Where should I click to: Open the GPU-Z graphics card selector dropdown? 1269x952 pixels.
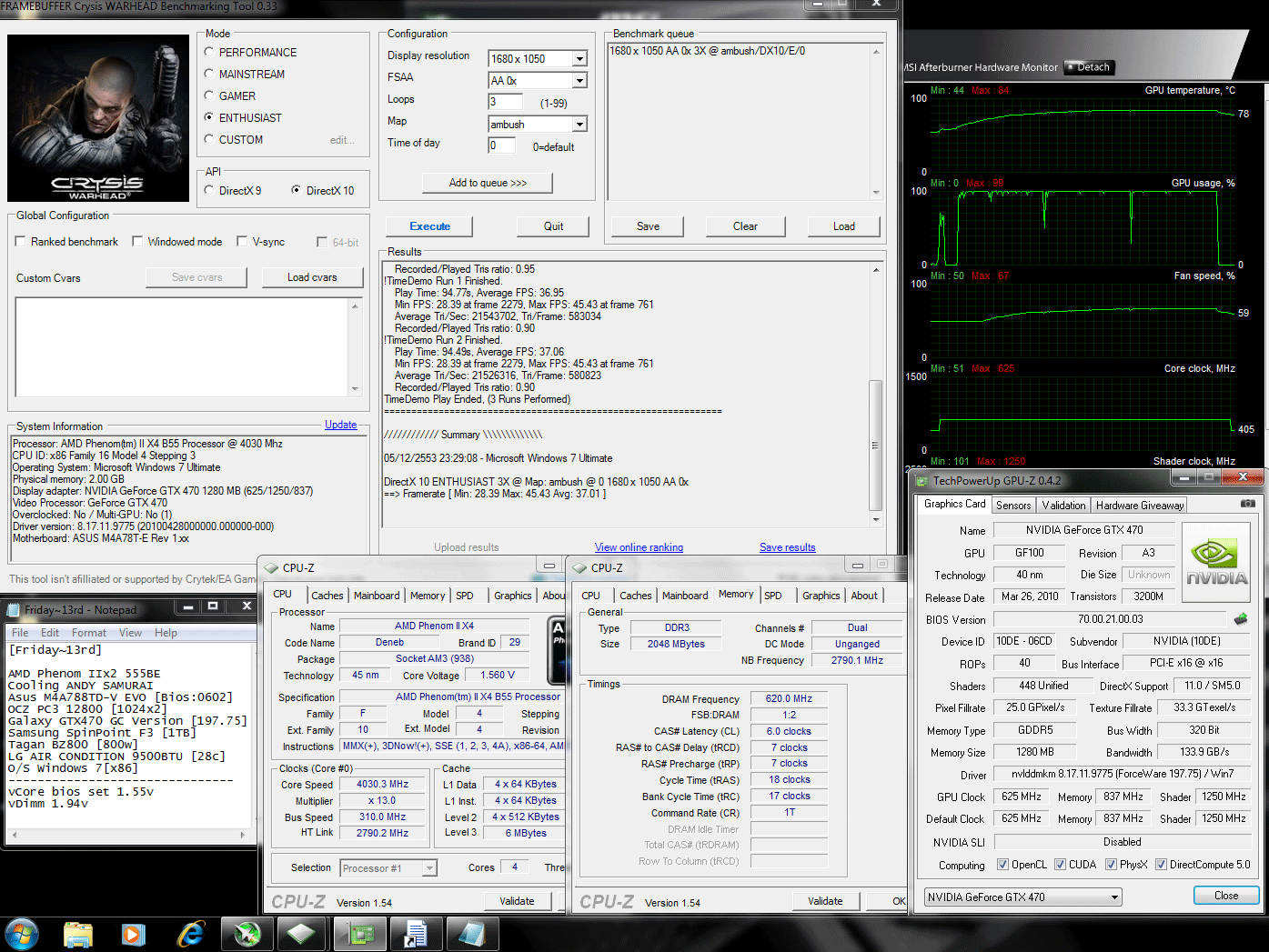point(1022,897)
